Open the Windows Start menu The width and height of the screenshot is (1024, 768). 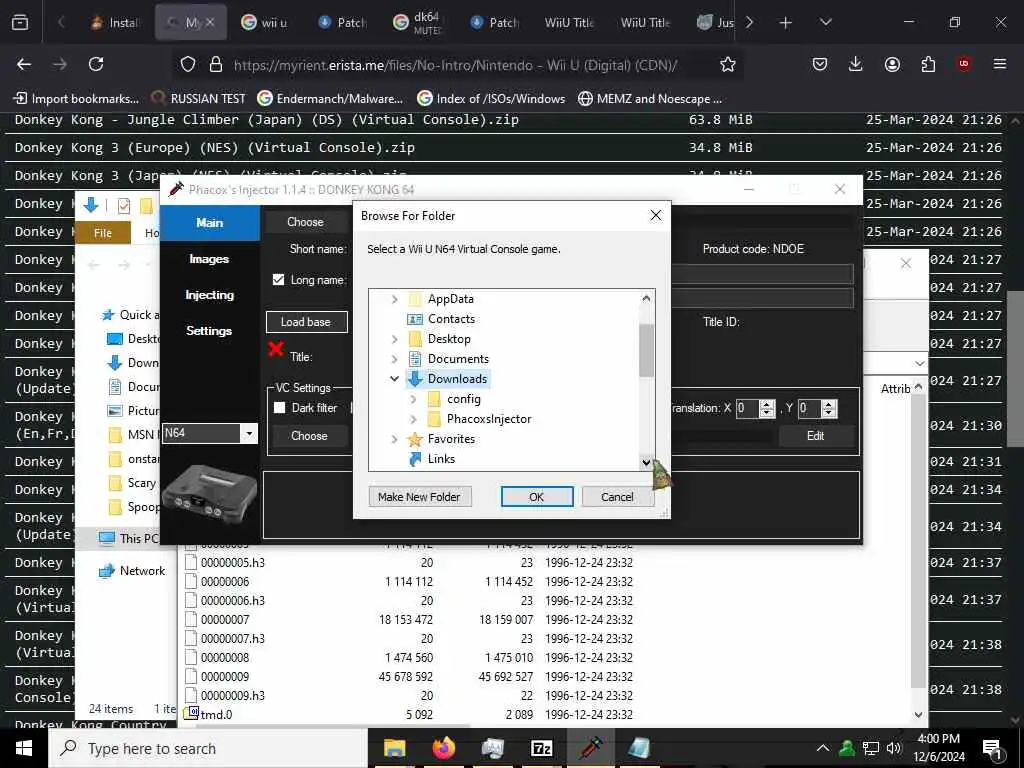click(24, 748)
